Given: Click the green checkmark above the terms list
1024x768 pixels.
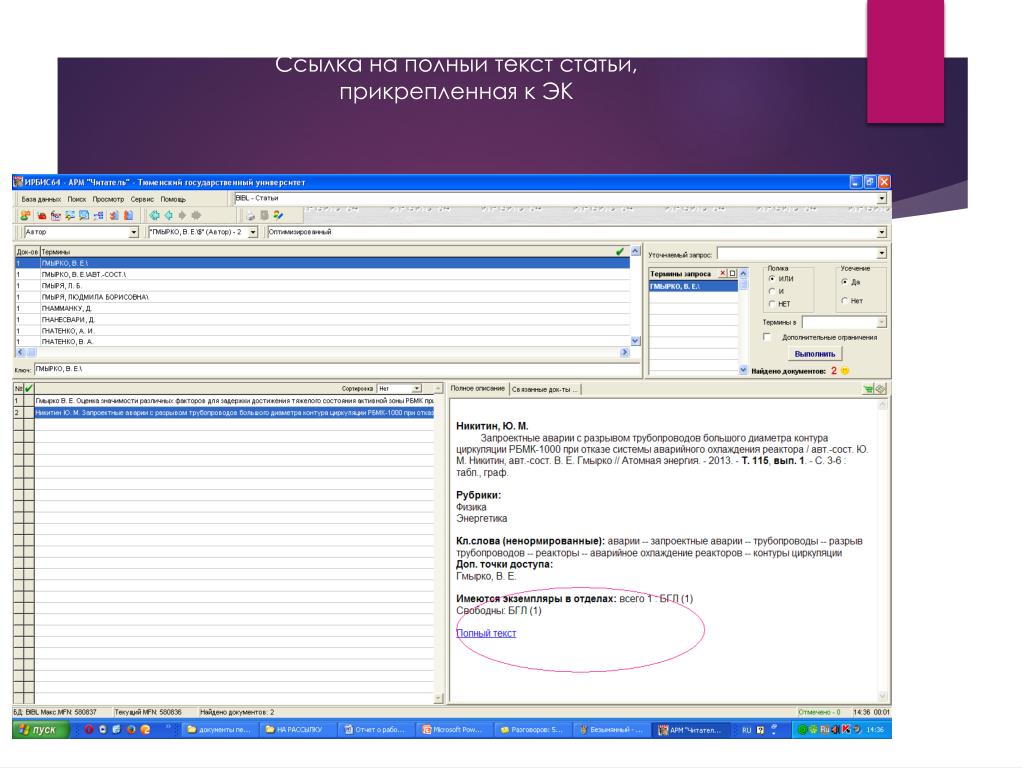Looking at the screenshot, I should click(620, 251).
